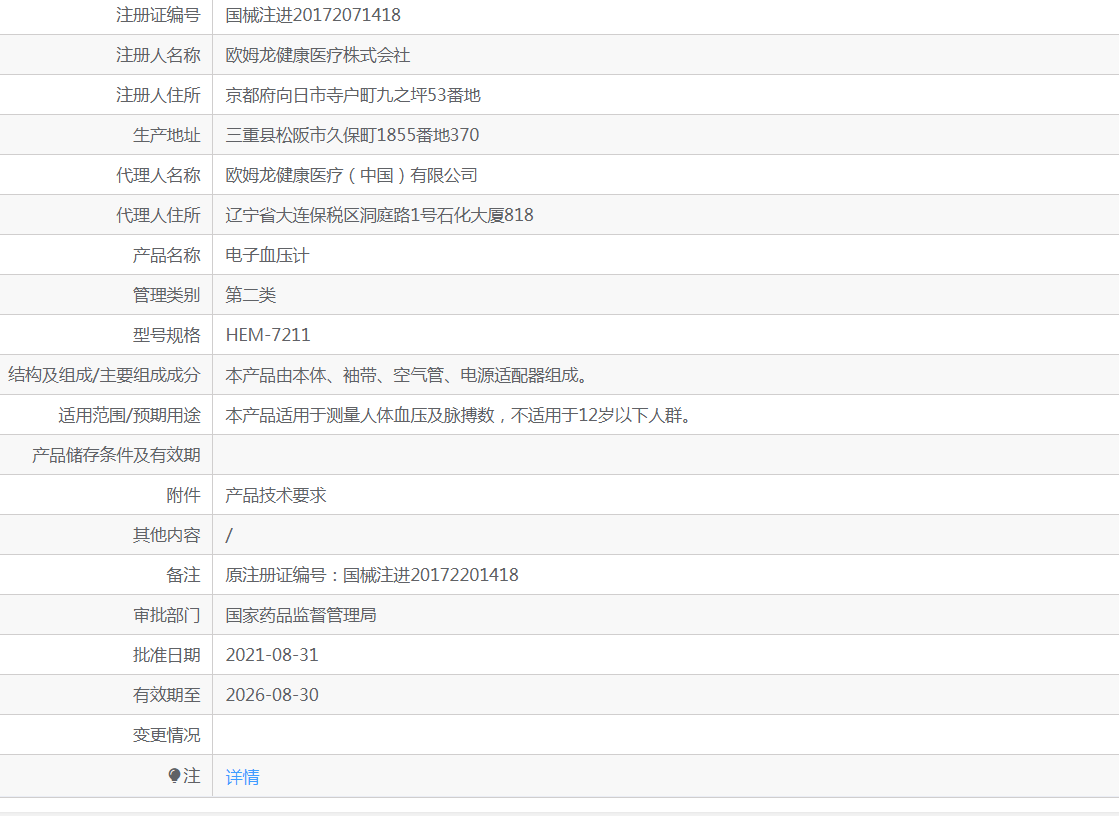Click the 有效期至 label
The height and width of the screenshot is (816, 1119).
166,695
